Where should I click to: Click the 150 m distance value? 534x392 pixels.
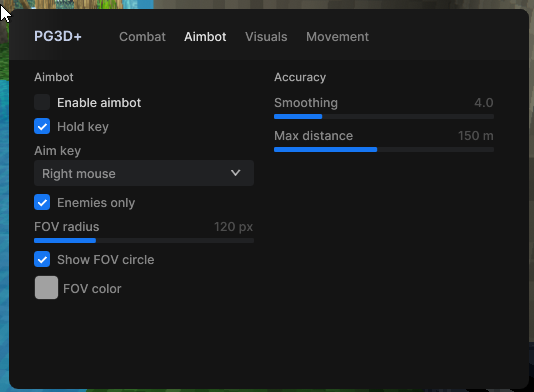[475, 136]
